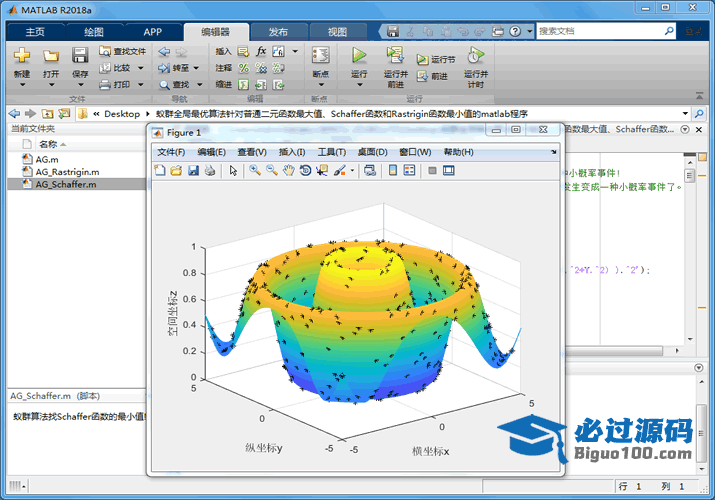Open the 比较 dropdown arrow

pyautogui.click(x=141, y=68)
